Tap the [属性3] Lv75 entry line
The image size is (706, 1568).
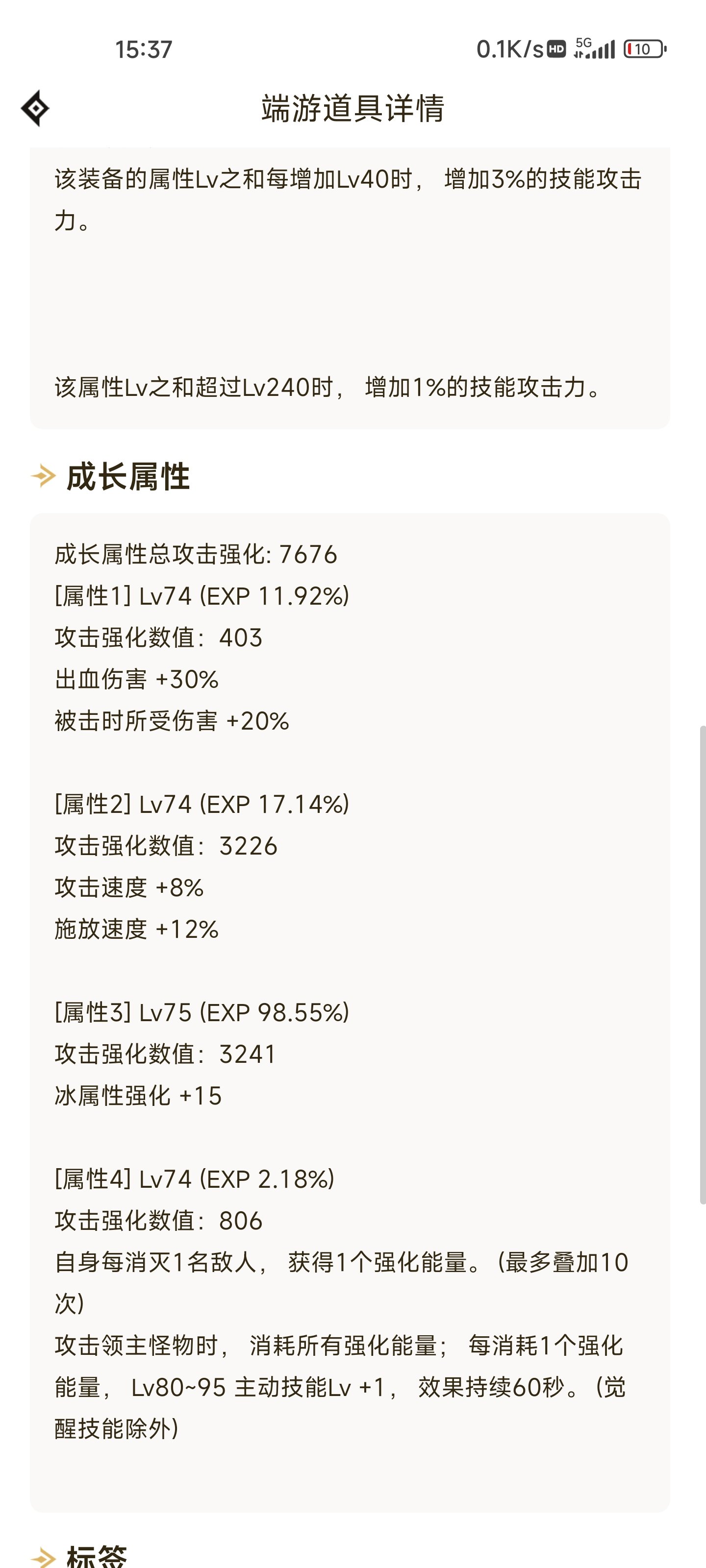click(x=202, y=1012)
